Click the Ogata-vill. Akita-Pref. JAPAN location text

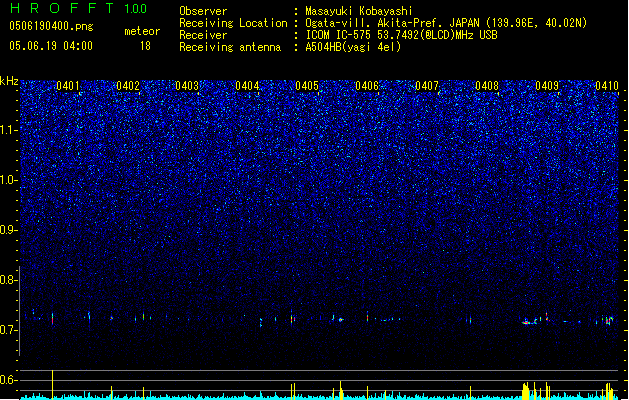[x=446, y=23]
